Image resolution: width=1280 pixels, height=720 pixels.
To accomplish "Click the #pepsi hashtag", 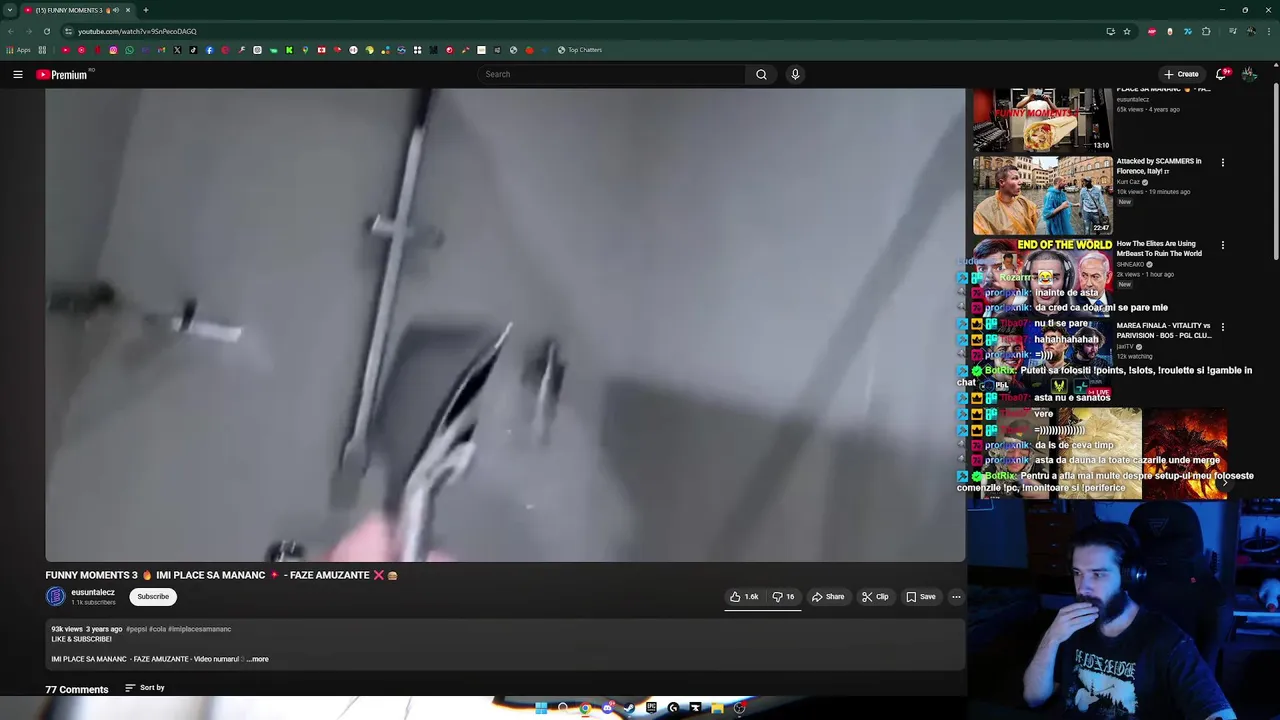I will [136, 629].
